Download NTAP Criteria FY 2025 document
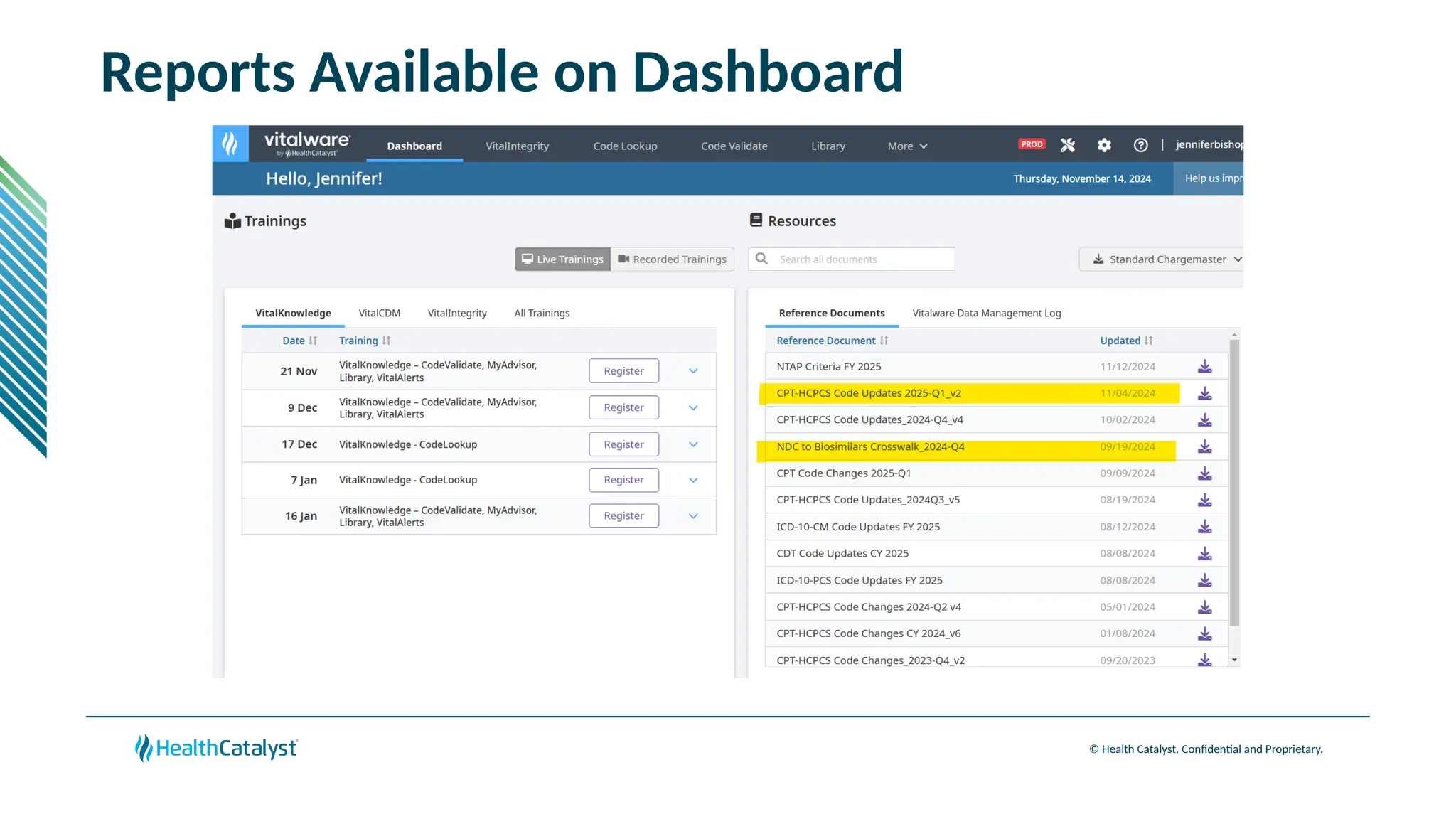Image resolution: width=1456 pixels, height=819 pixels. click(x=1204, y=367)
